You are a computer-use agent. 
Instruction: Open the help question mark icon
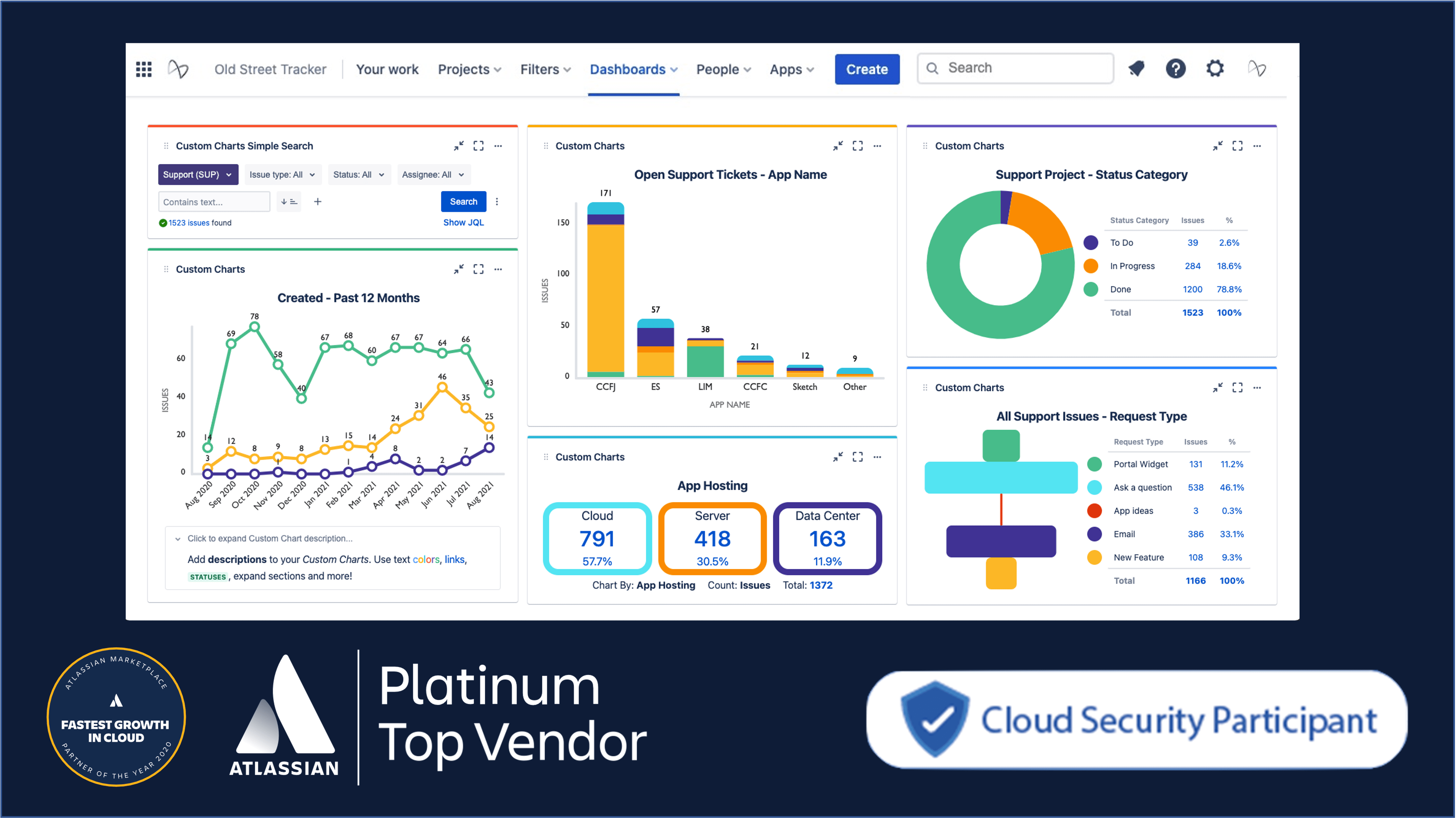click(1176, 68)
